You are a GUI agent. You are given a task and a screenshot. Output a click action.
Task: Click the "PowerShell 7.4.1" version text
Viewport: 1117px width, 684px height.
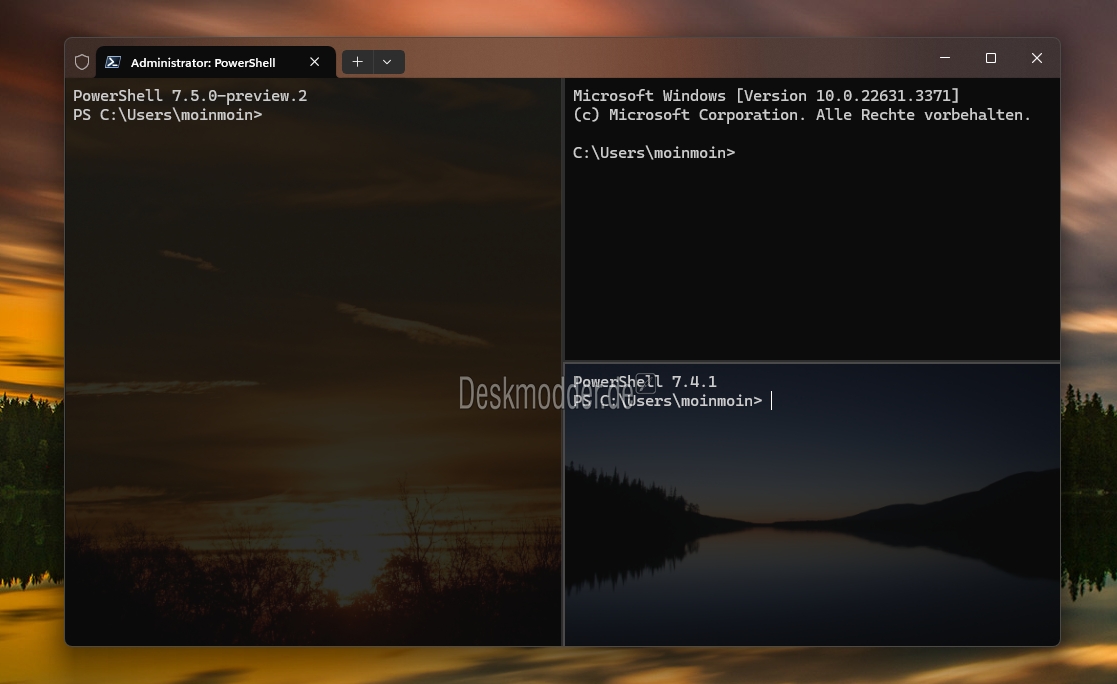pos(645,382)
